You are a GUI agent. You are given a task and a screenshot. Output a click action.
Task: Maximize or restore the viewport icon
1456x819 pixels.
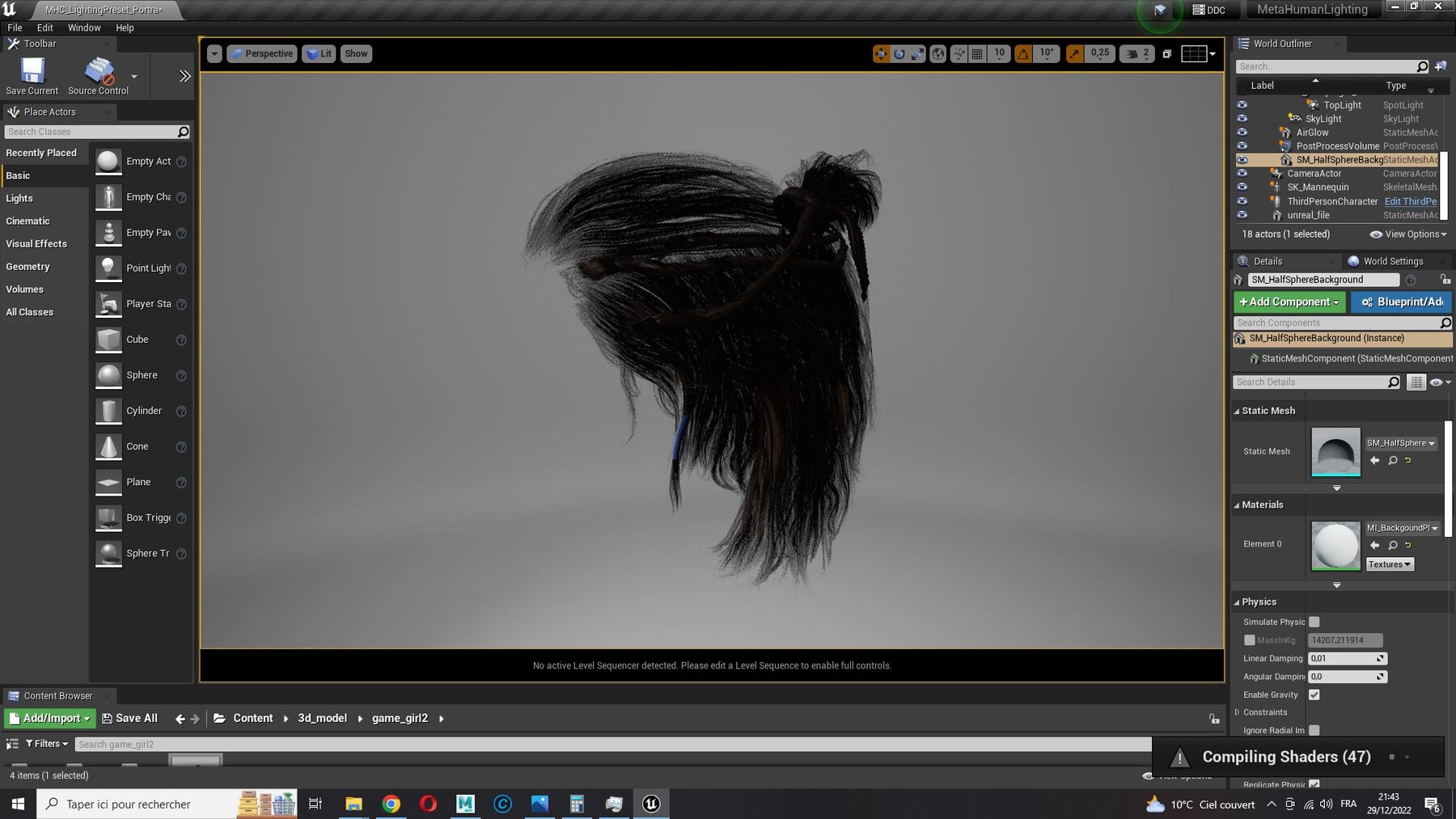pos(1166,53)
